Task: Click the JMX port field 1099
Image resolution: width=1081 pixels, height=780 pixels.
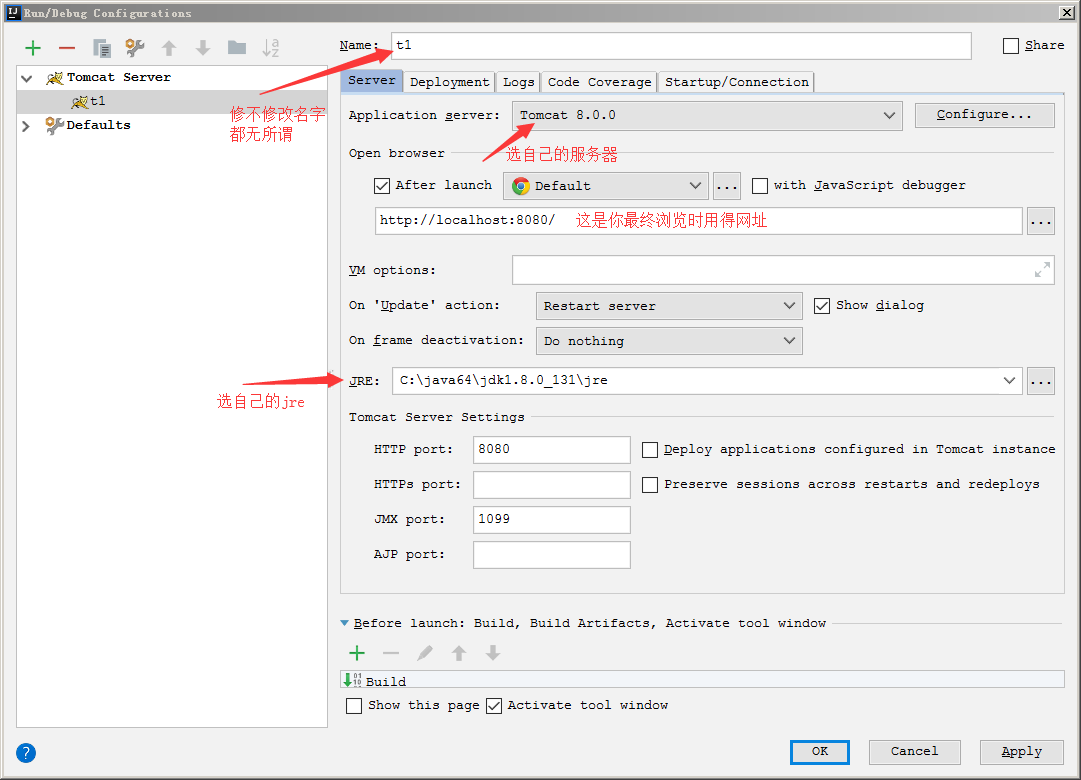Action: 552,519
